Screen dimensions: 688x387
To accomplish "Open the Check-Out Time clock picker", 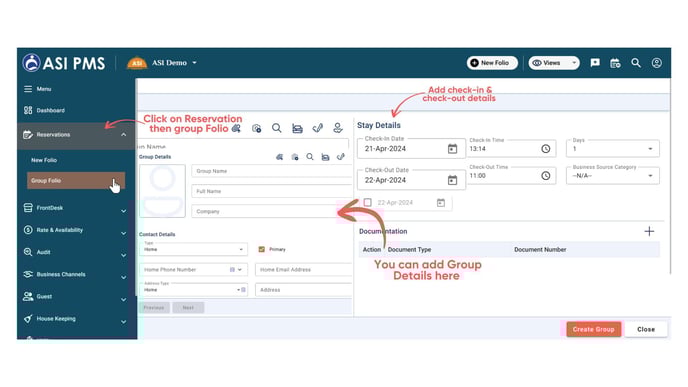I will [545, 176].
